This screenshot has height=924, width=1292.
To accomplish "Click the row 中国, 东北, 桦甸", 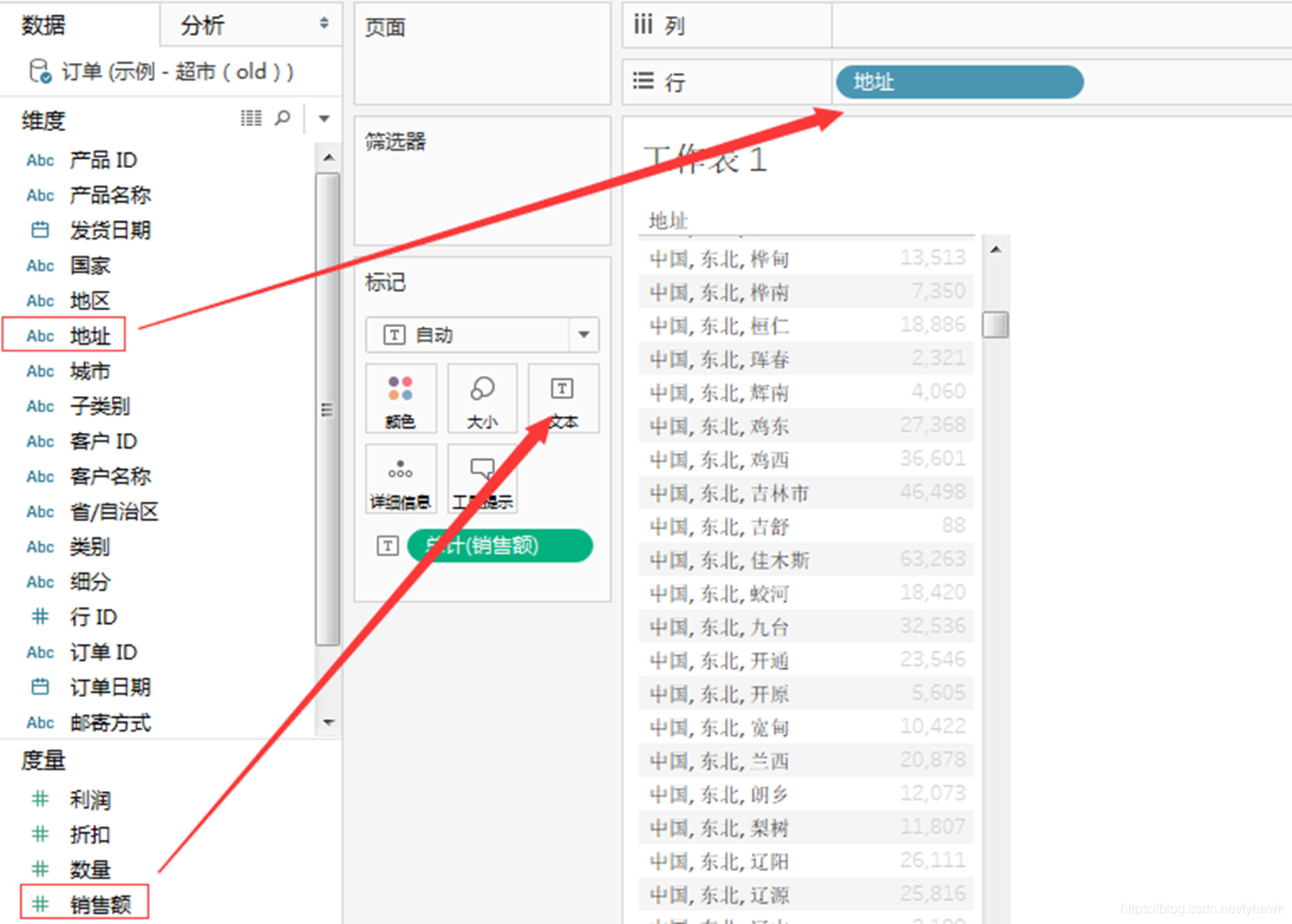I will pyautogui.click(x=806, y=258).
